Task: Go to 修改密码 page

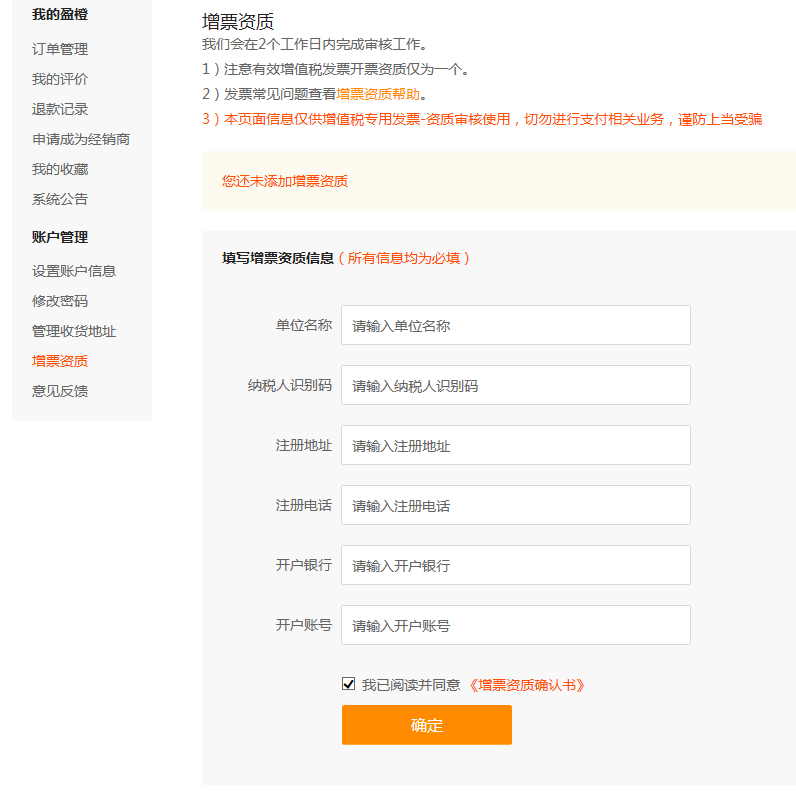Action: coord(60,301)
